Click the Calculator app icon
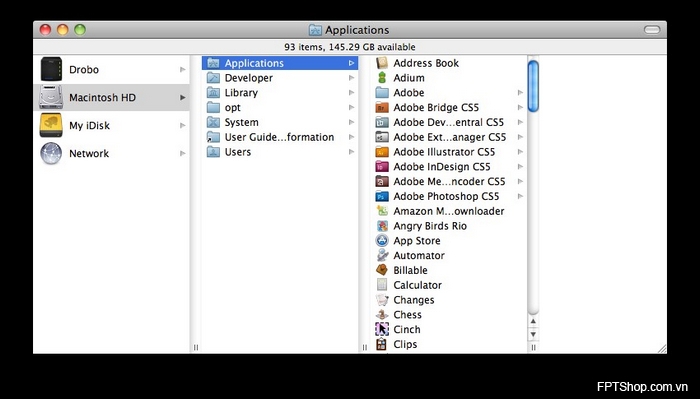 [382, 285]
